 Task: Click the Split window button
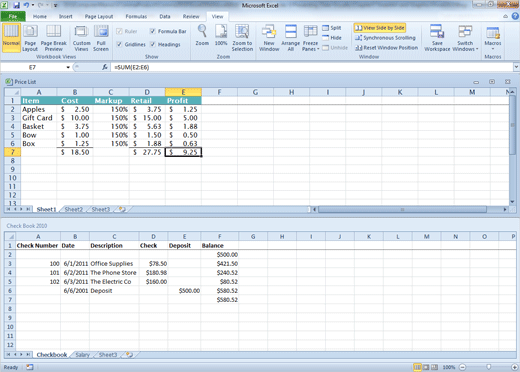point(332,28)
